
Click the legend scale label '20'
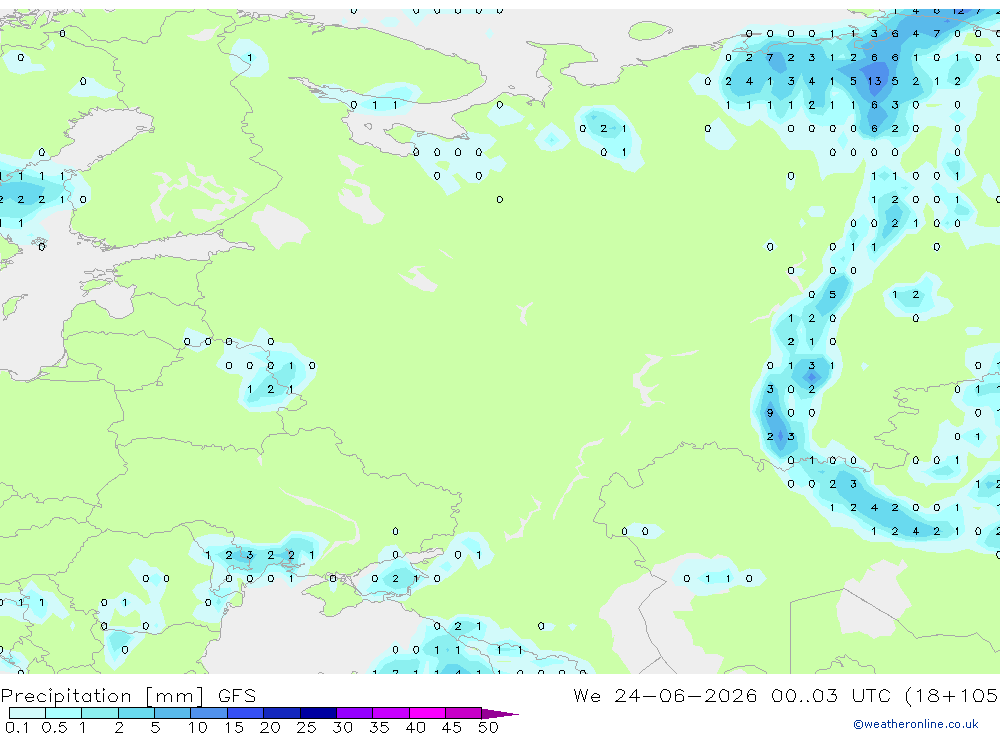[270, 727]
